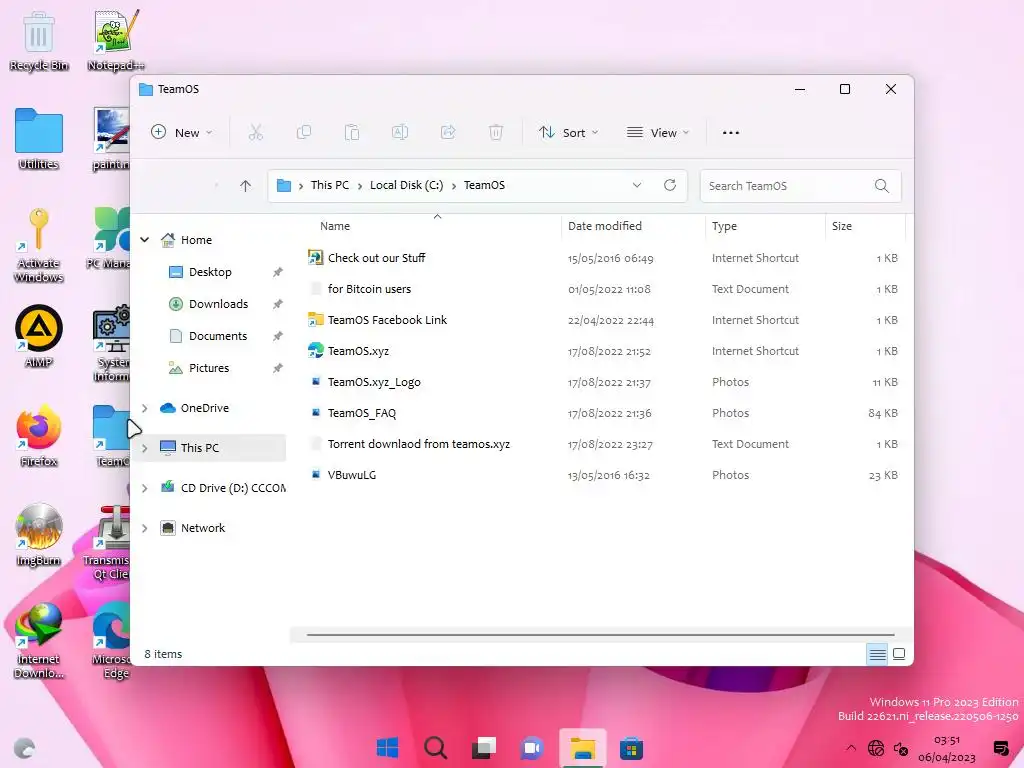Switch to large thumbnails view icon in status bar

pos(899,654)
